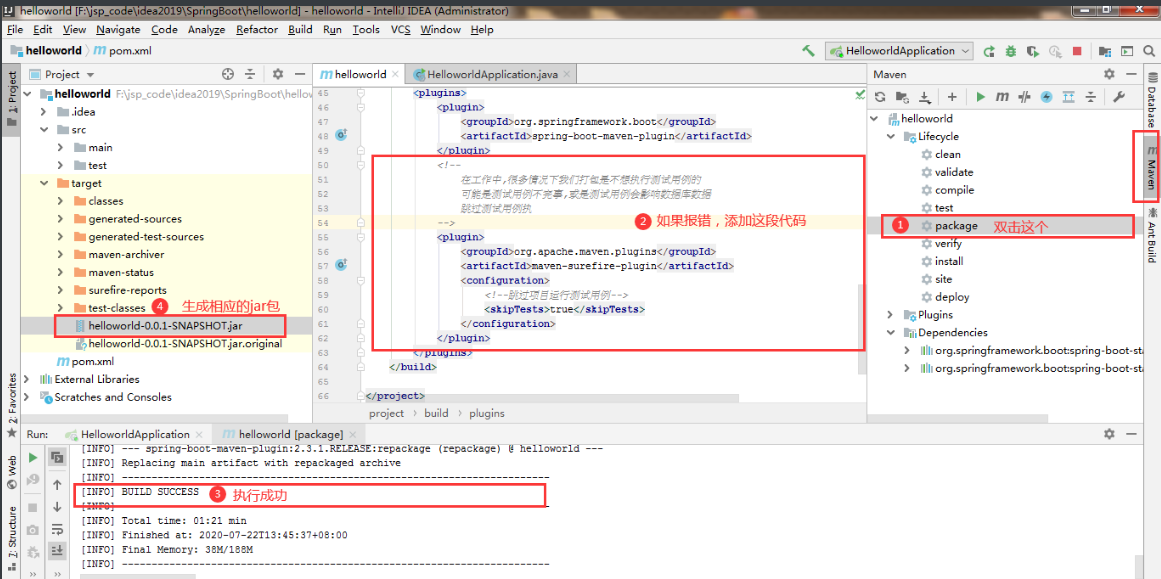1161x579 pixels.
Task: Hide the Maven panel with the minus icon
Action: coord(1131,74)
